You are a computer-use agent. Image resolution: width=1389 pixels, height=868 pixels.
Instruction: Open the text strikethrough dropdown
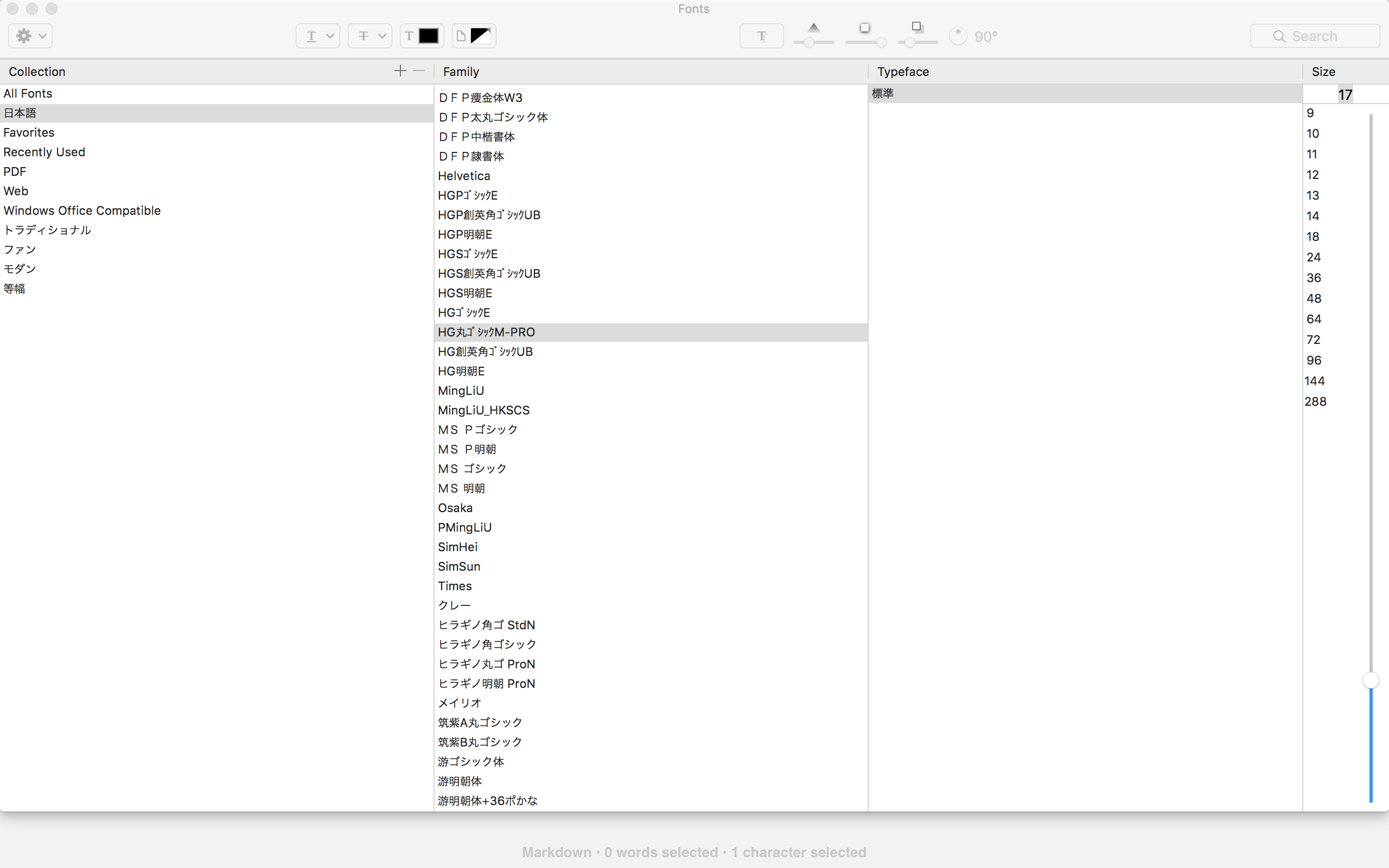pyautogui.click(x=369, y=36)
